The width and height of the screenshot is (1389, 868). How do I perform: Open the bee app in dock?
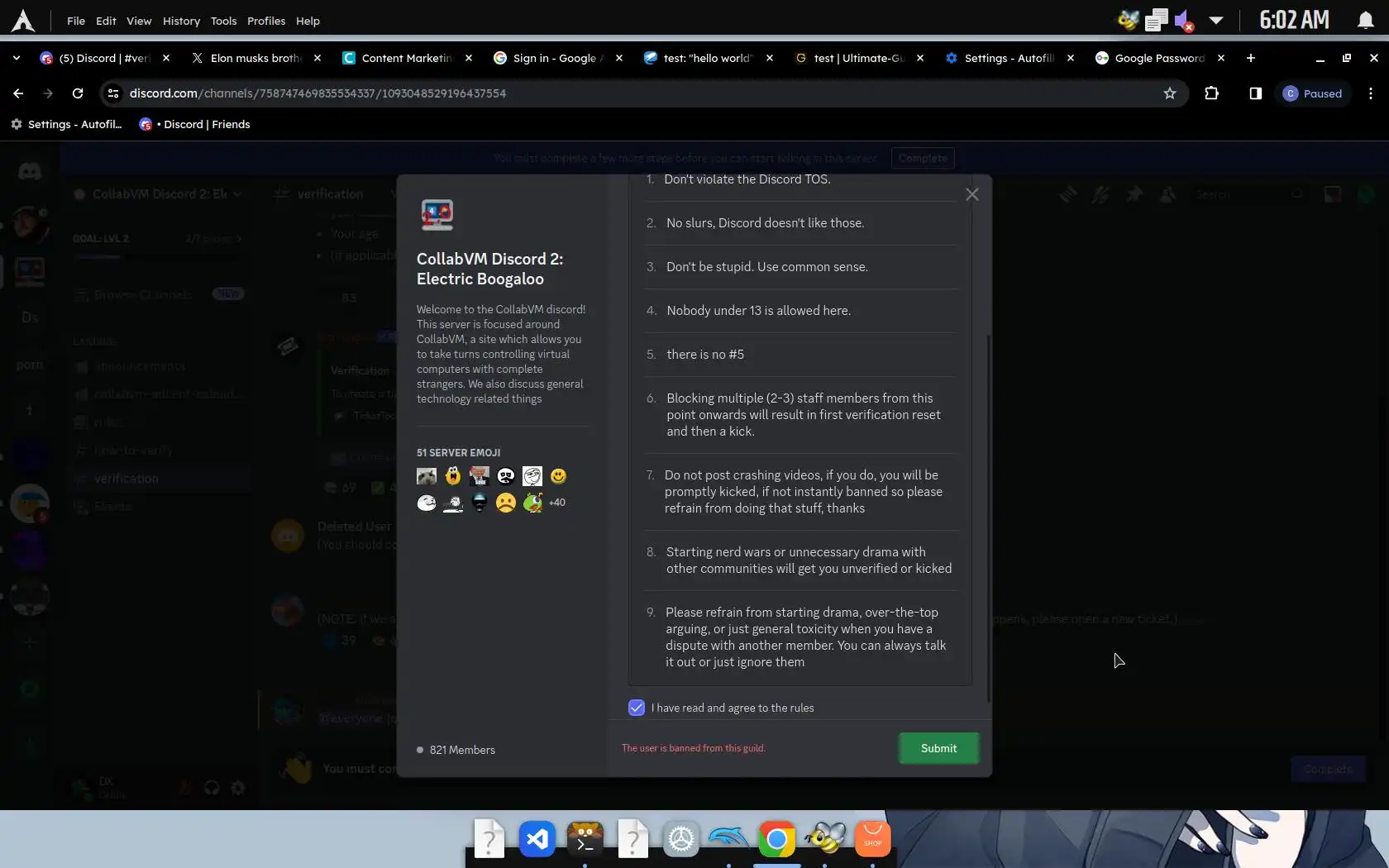[825, 840]
